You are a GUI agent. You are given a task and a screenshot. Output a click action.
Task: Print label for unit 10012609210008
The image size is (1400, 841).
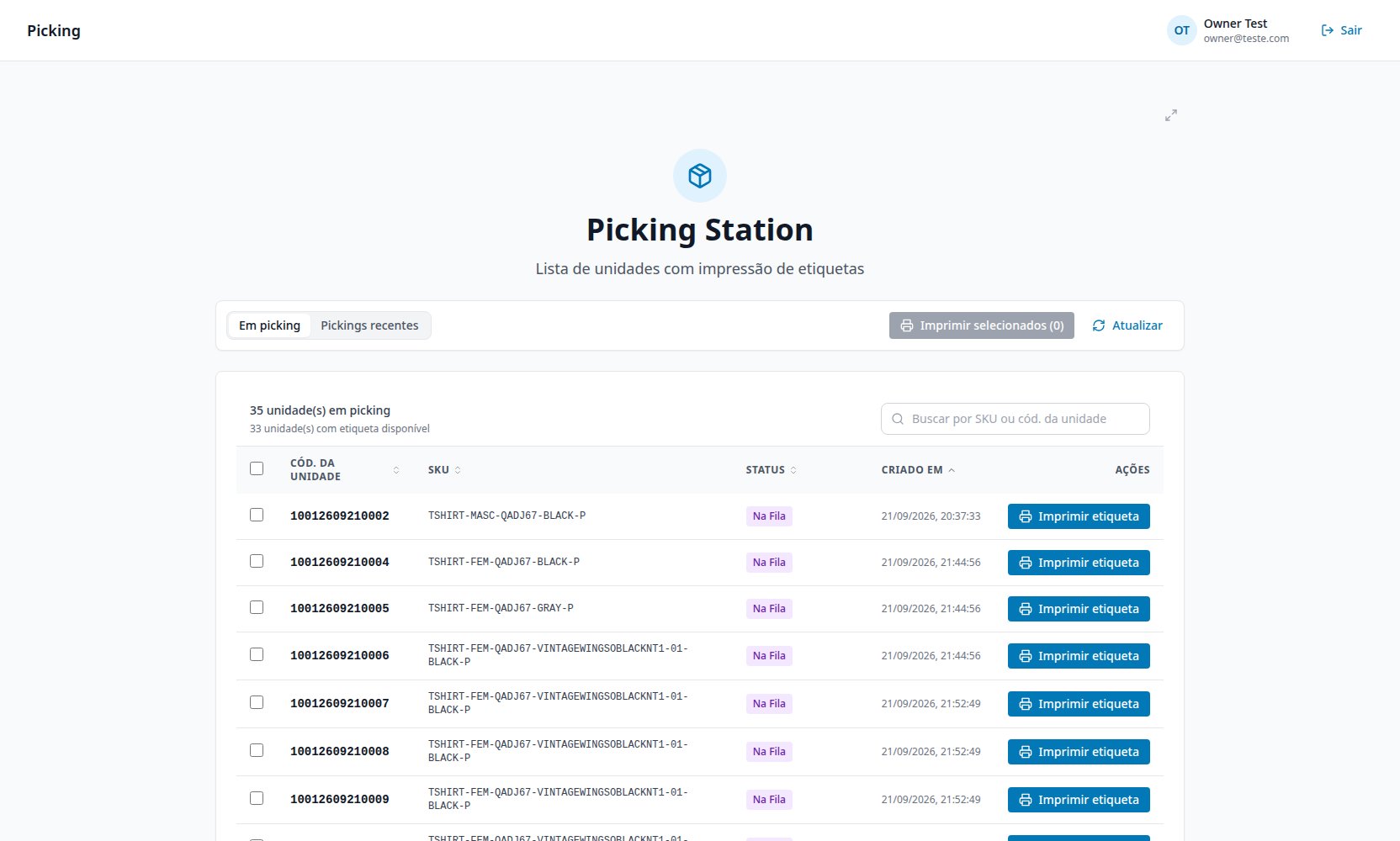[1079, 752]
